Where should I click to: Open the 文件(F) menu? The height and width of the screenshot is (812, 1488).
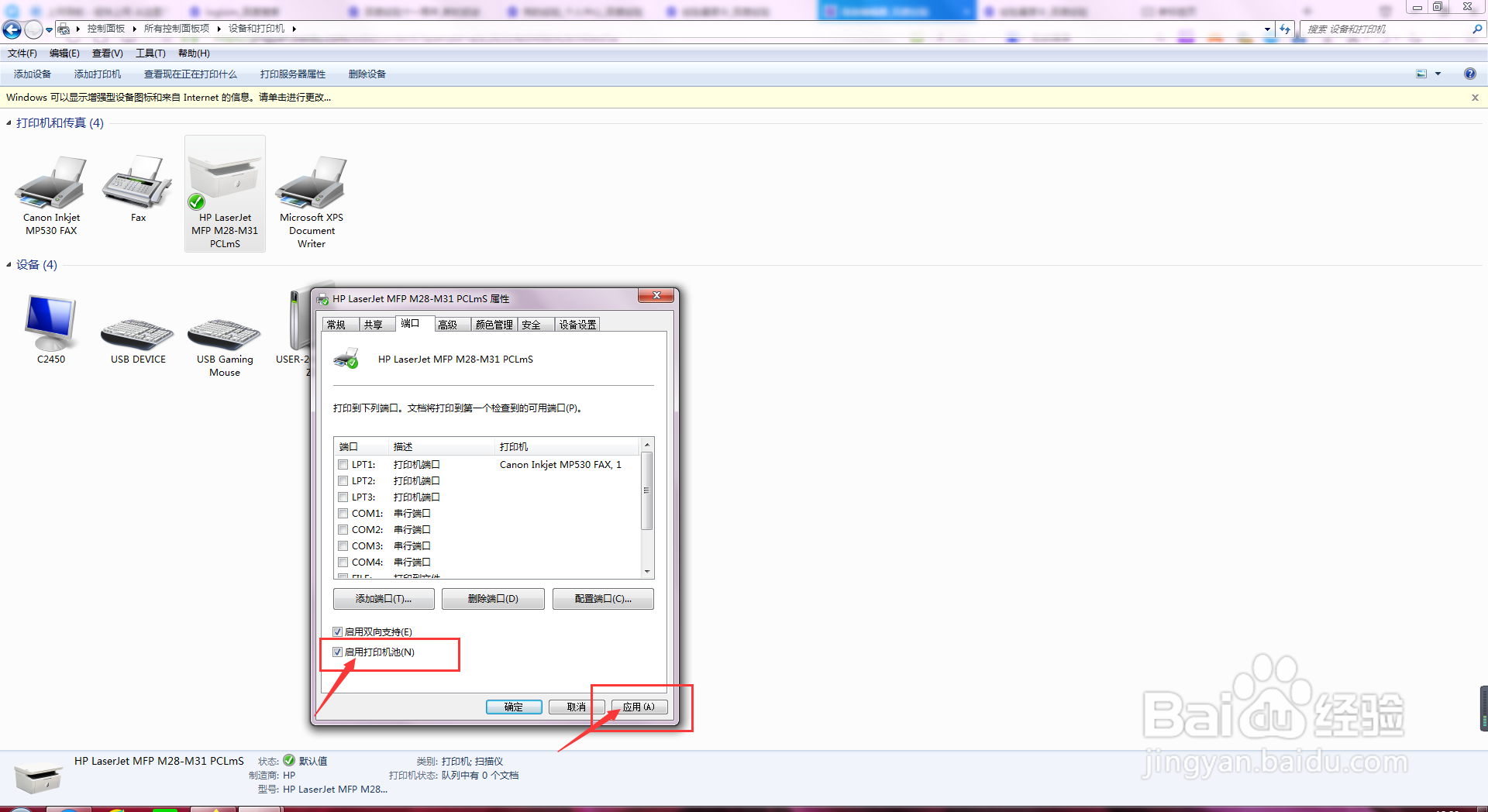[22, 53]
